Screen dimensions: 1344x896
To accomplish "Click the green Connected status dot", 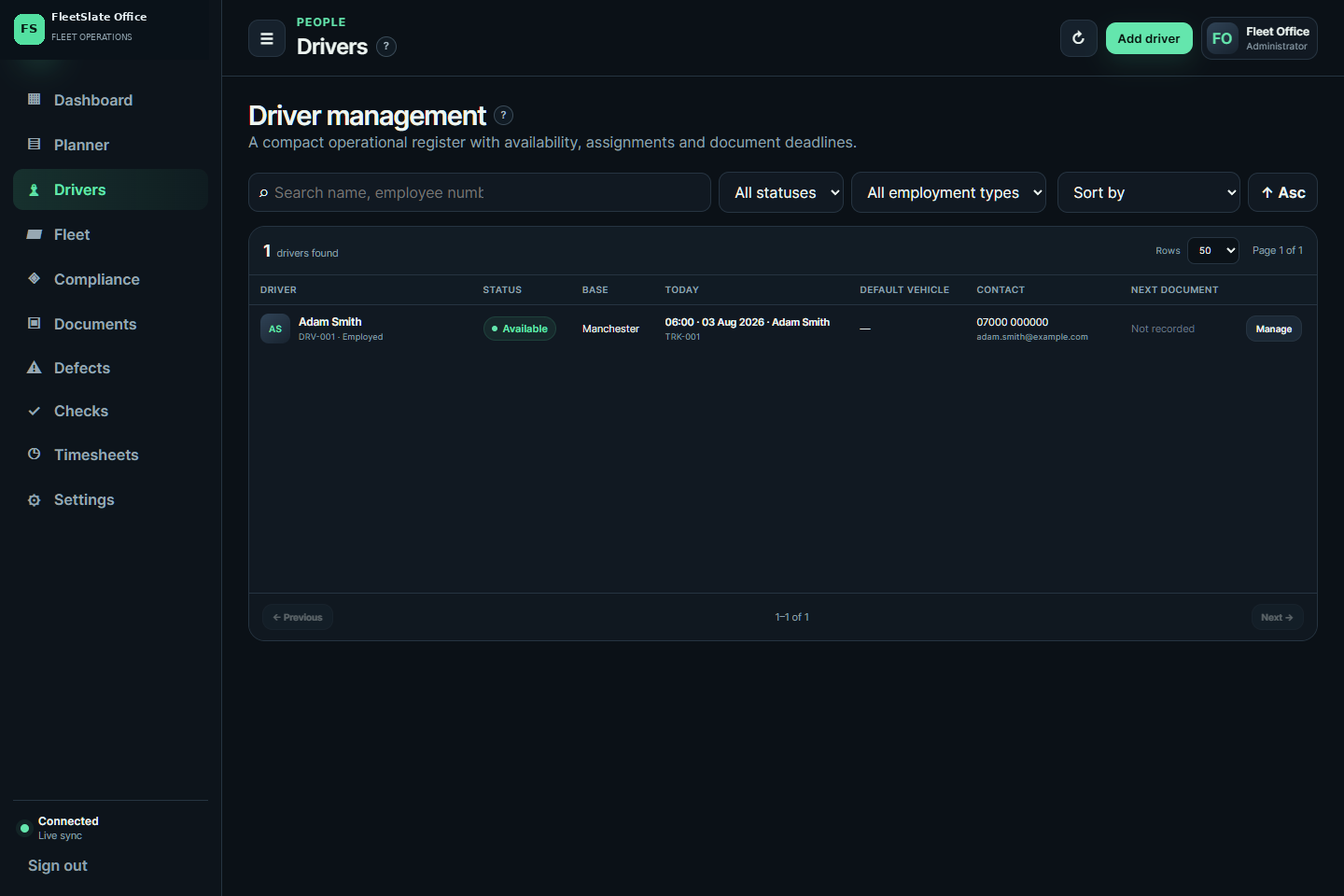I will [x=24, y=828].
